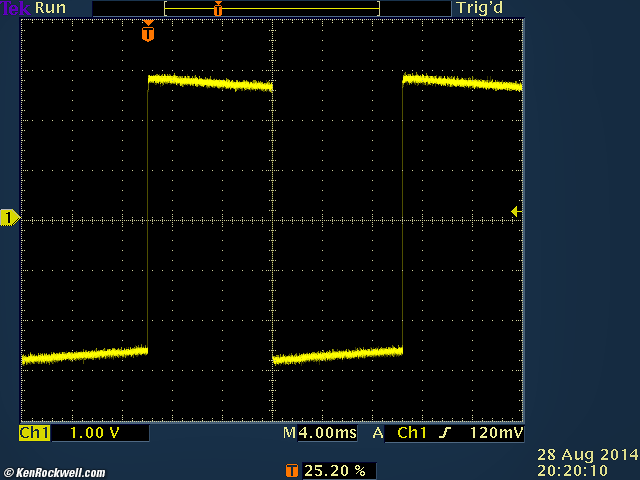The width and height of the screenshot is (640, 480).
Task: Click the 25.20 % trigger position readout
Action: tap(335, 471)
